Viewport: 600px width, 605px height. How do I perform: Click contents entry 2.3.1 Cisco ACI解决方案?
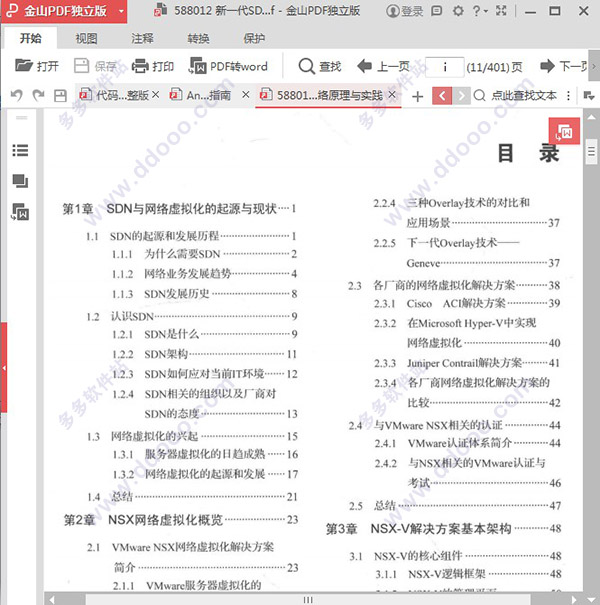tap(467, 303)
